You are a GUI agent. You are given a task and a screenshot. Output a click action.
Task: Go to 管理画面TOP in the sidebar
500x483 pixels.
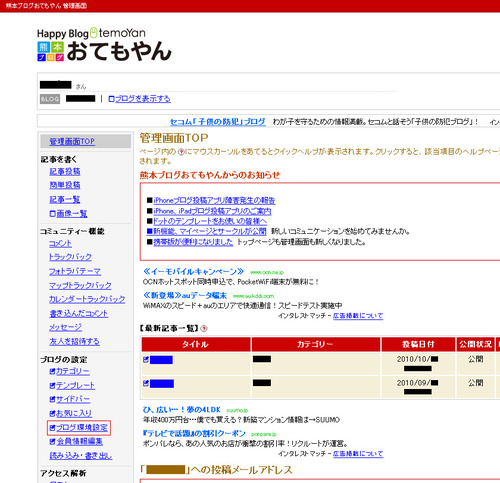[72, 141]
